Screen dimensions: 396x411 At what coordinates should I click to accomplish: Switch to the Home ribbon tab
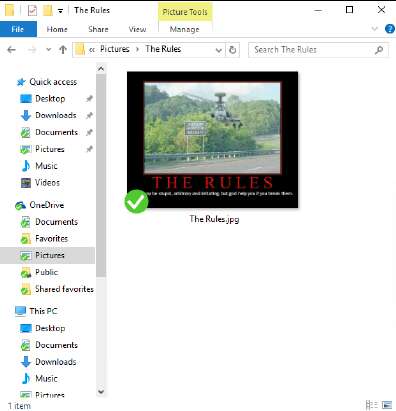[57, 29]
